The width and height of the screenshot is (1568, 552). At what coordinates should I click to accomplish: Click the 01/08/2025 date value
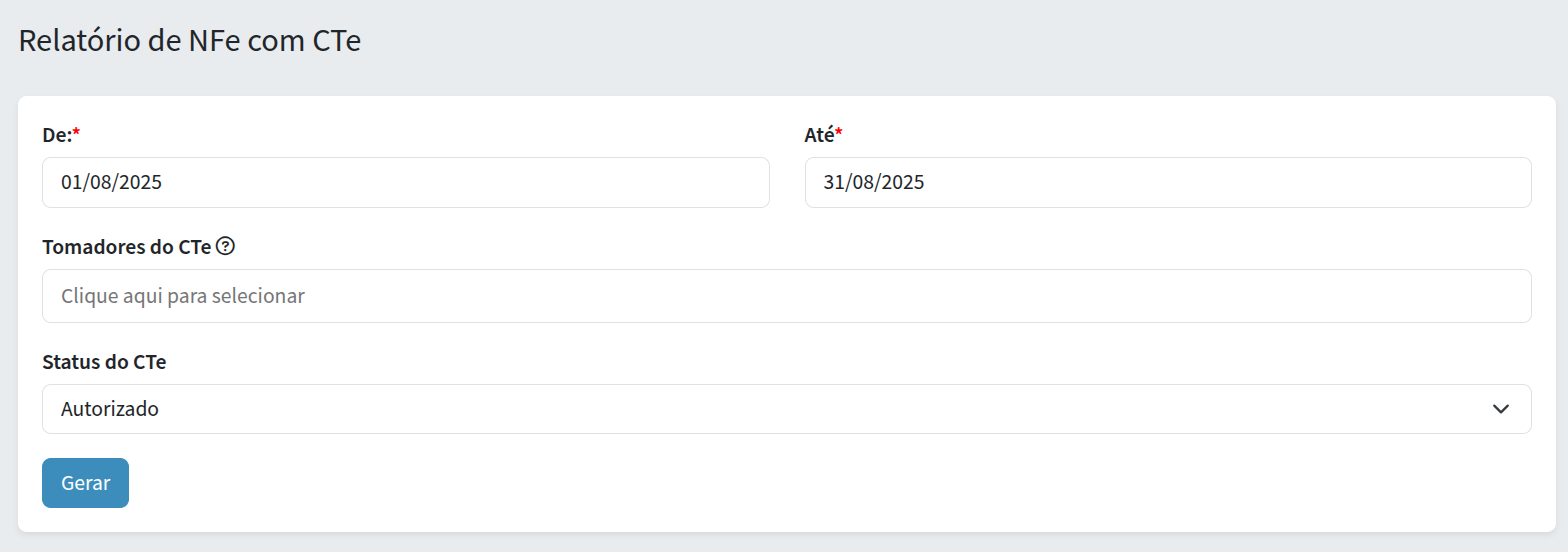click(x=111, y=183)
